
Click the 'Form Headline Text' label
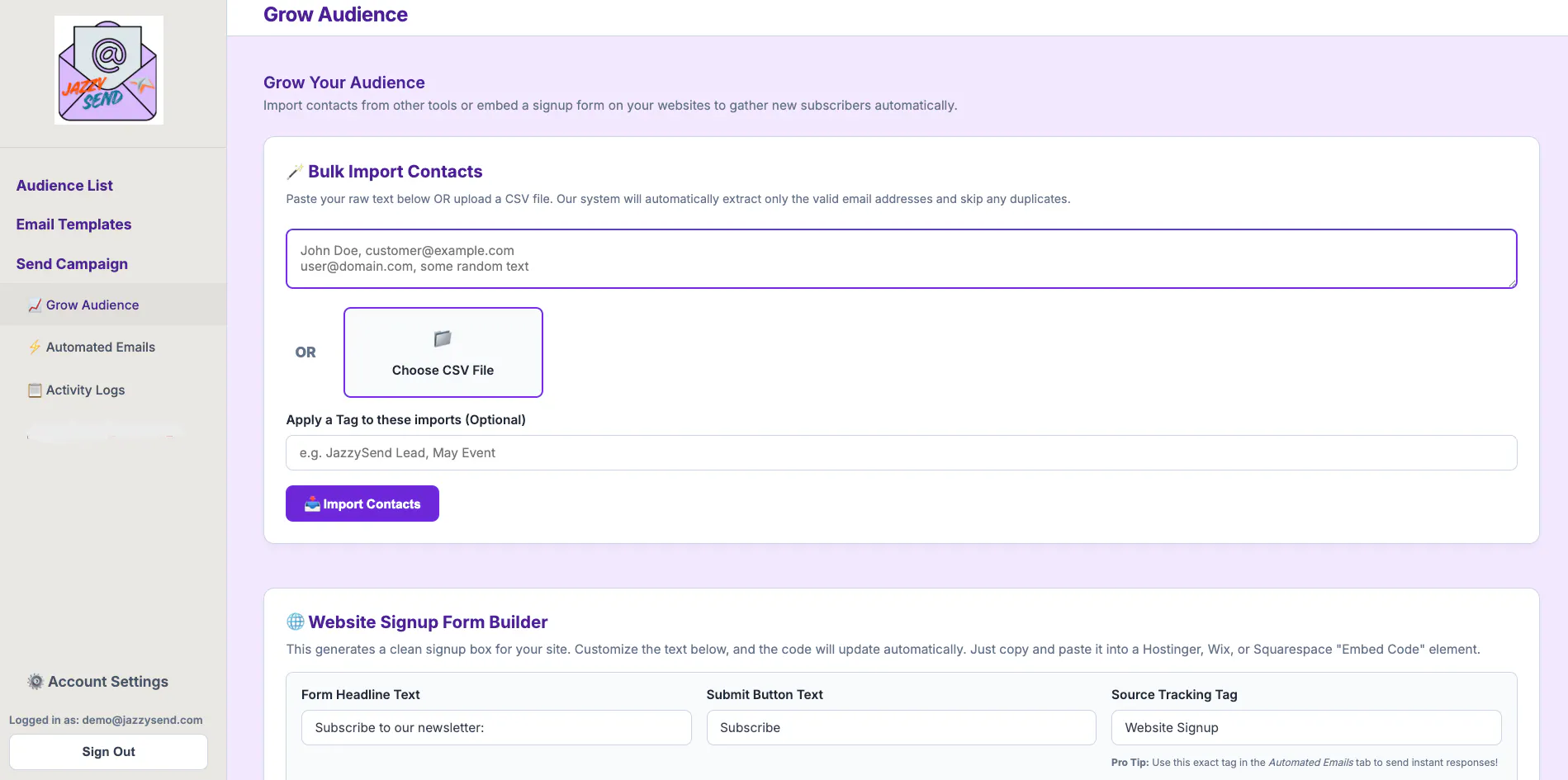[x=361, y=695]
